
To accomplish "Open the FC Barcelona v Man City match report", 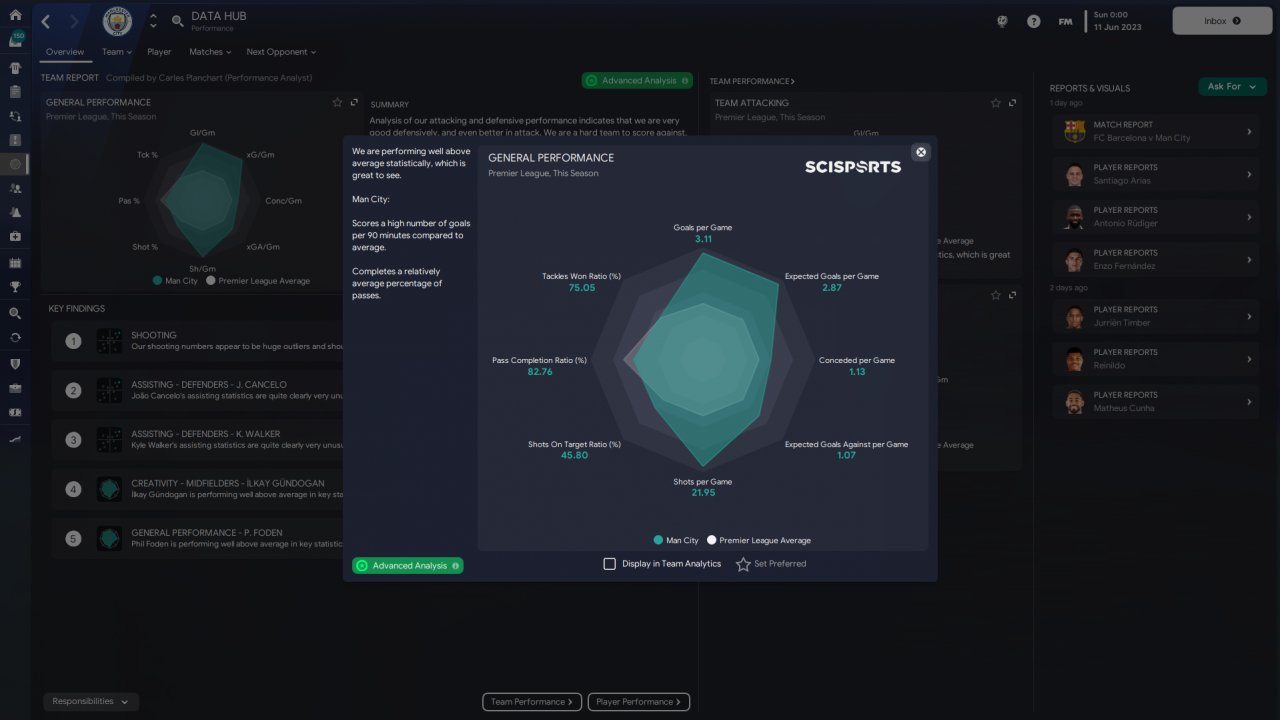I will click(1156, 131).
